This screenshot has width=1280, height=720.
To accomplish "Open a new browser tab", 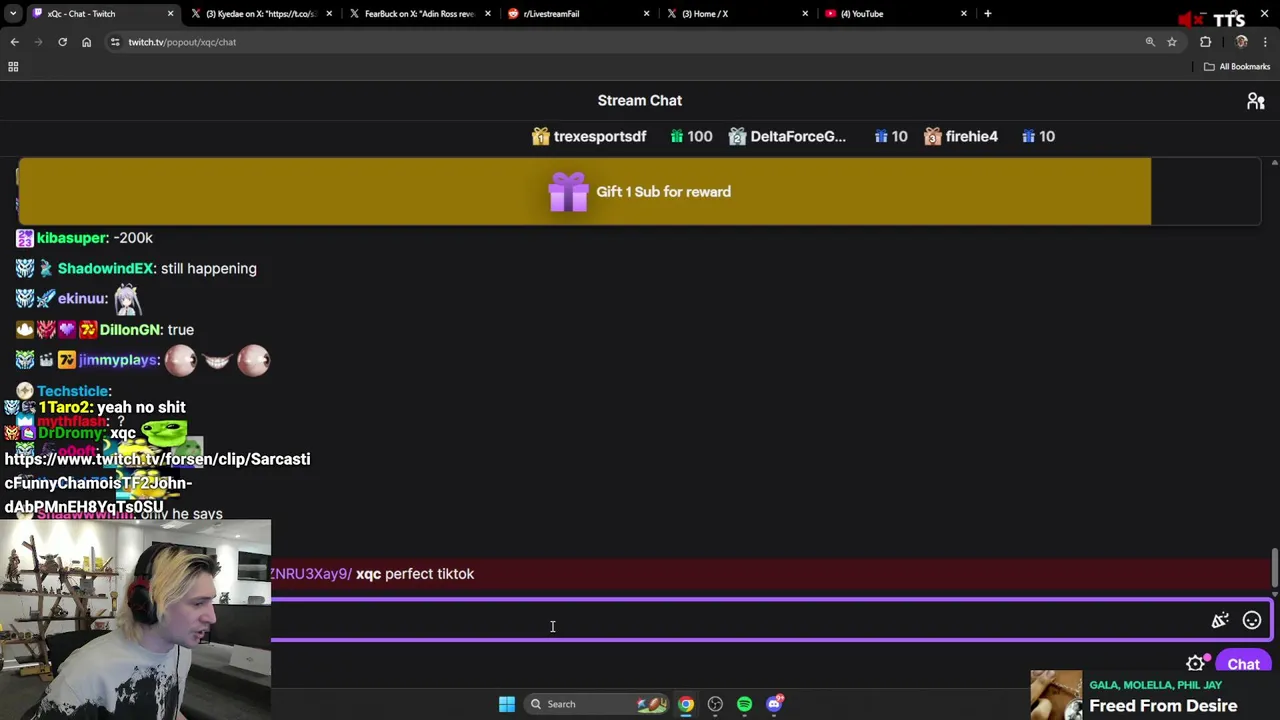I will click(987, 14).
